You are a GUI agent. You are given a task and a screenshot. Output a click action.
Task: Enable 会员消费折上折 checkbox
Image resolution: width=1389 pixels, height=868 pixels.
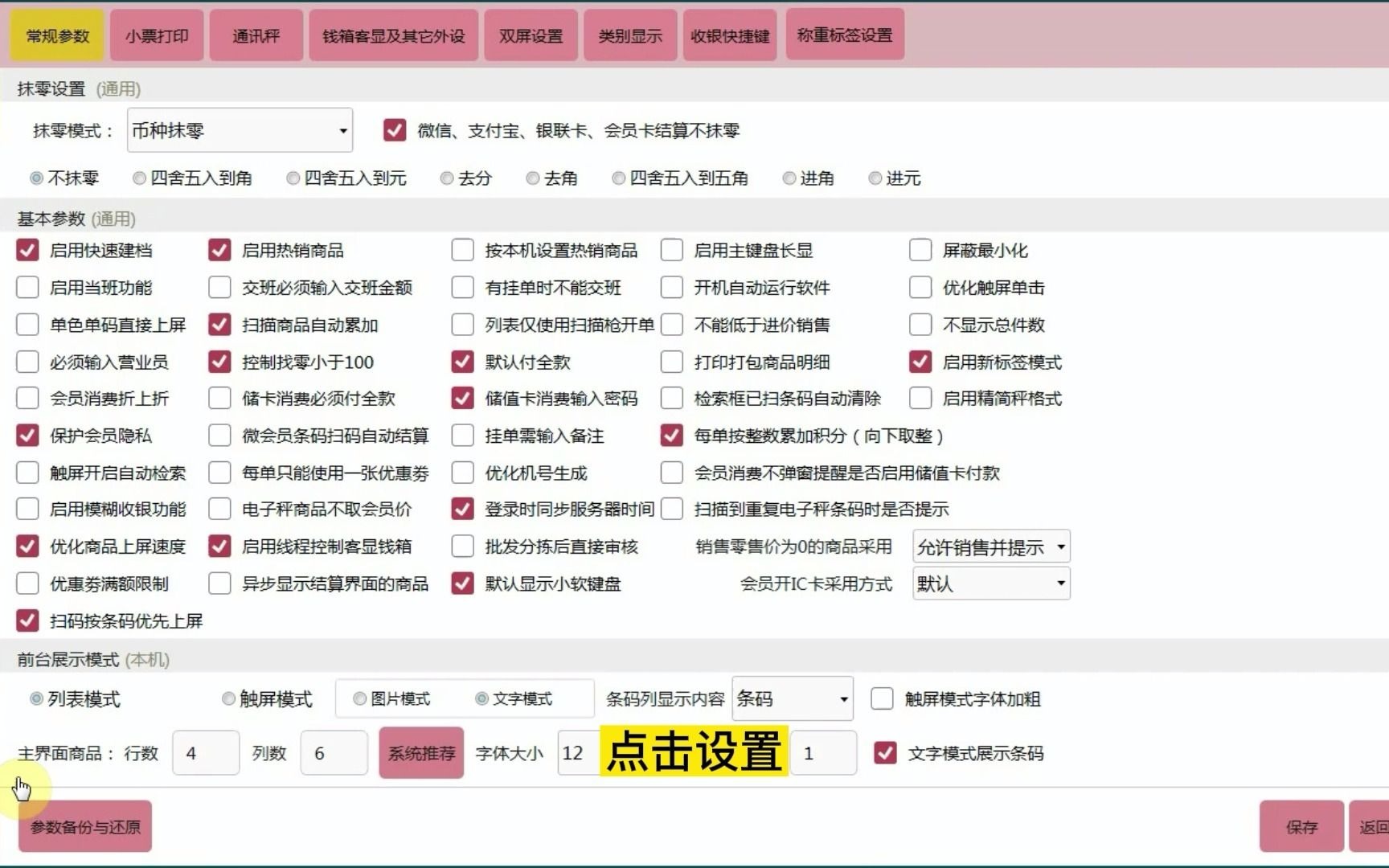(27, 398)
